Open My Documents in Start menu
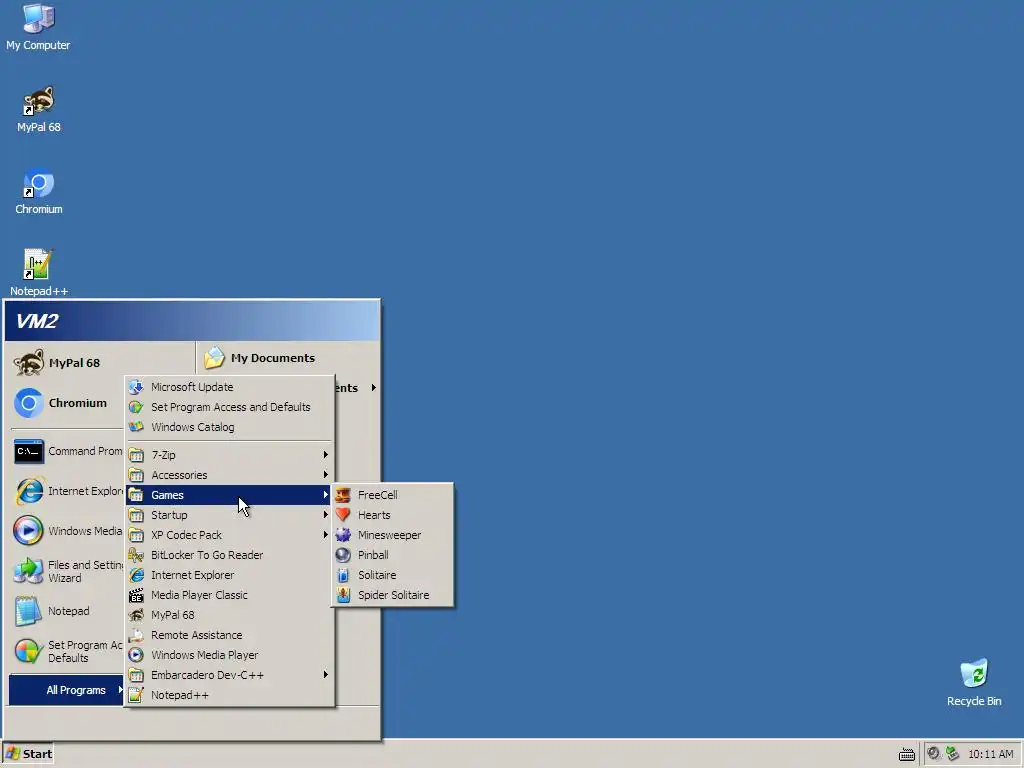1024x768 pixels. [287, 358]
